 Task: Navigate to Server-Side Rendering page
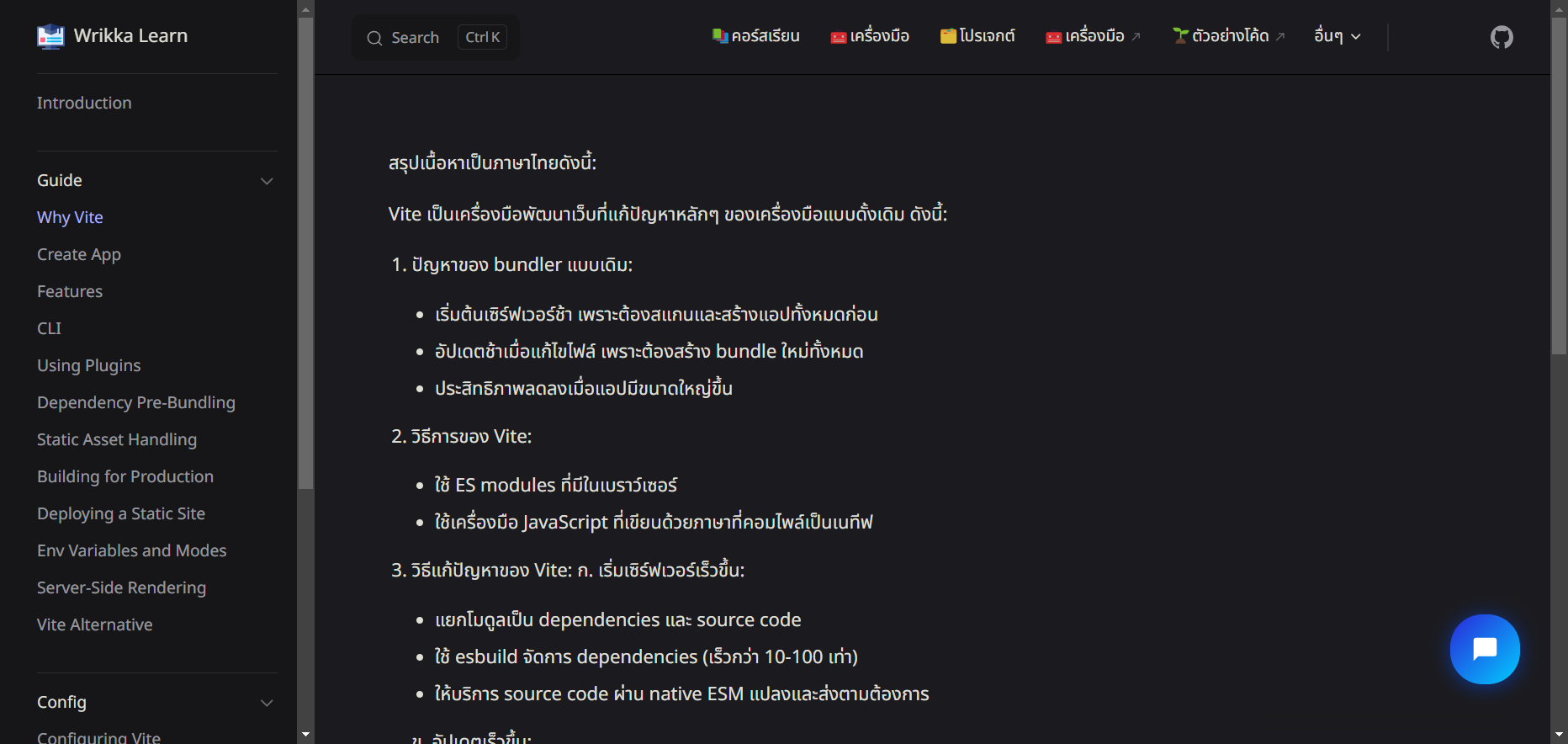tap(121, 587)
